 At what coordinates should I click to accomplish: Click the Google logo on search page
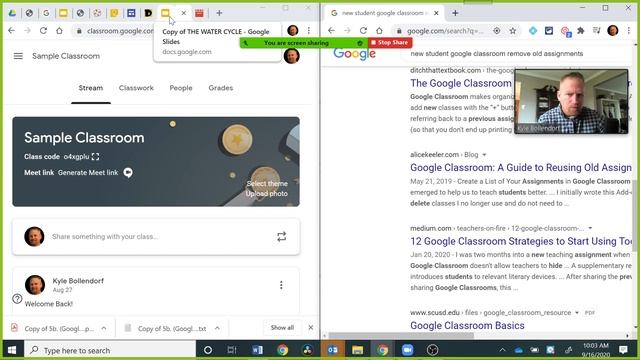coord(354,53)
